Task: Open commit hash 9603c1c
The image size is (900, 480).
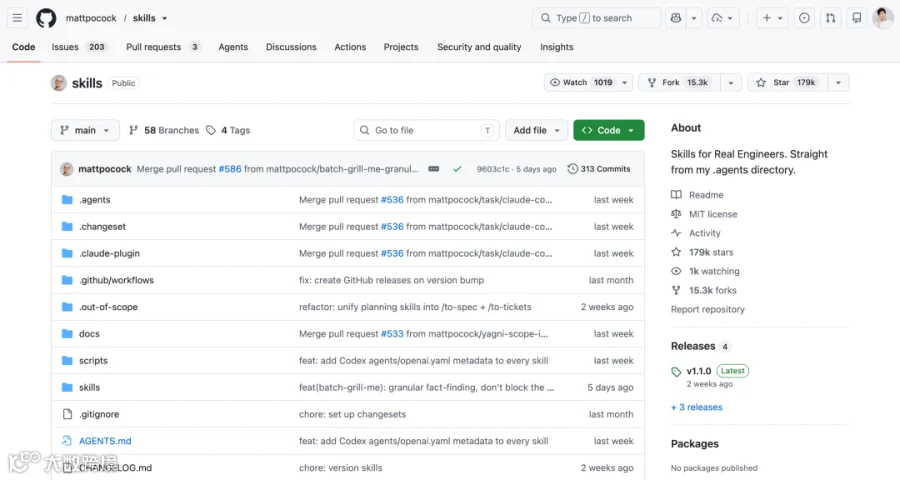Action: pyautogui.click(x=493, y=169)
